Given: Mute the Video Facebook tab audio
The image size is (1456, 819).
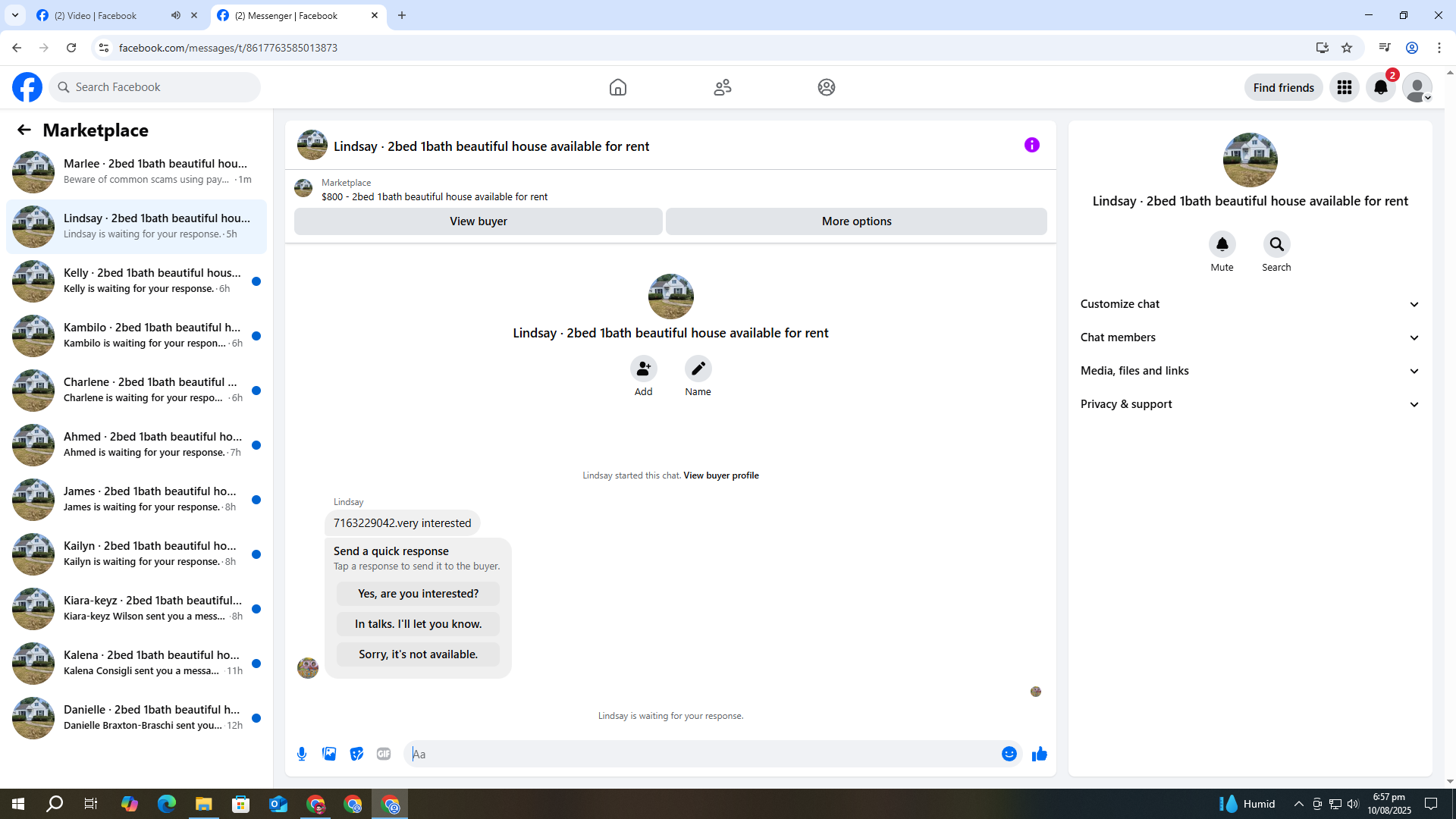Looking at the screenshot, I should [176, 15].
